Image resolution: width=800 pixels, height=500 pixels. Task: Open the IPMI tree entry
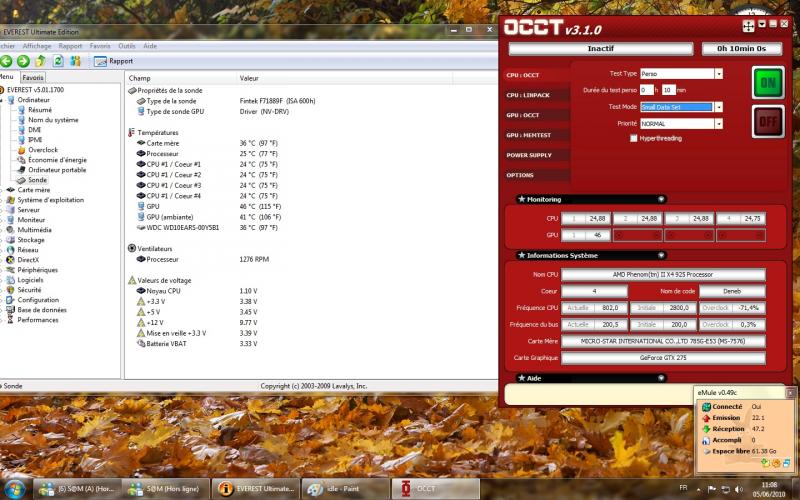coord(35,140)
